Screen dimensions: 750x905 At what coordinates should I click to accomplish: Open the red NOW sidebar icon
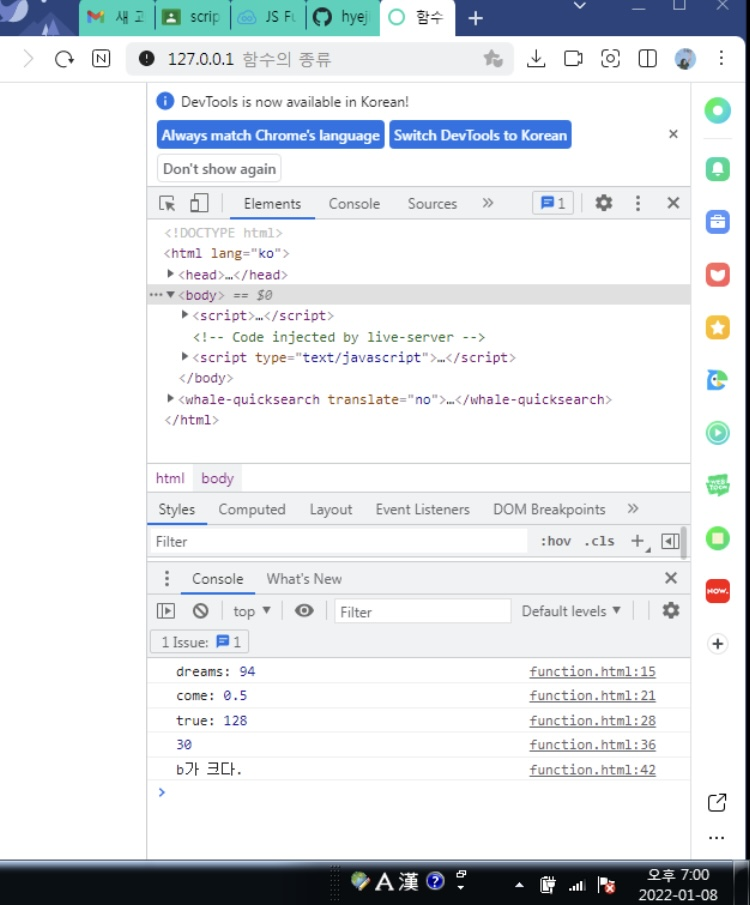[x=718, y=591]
